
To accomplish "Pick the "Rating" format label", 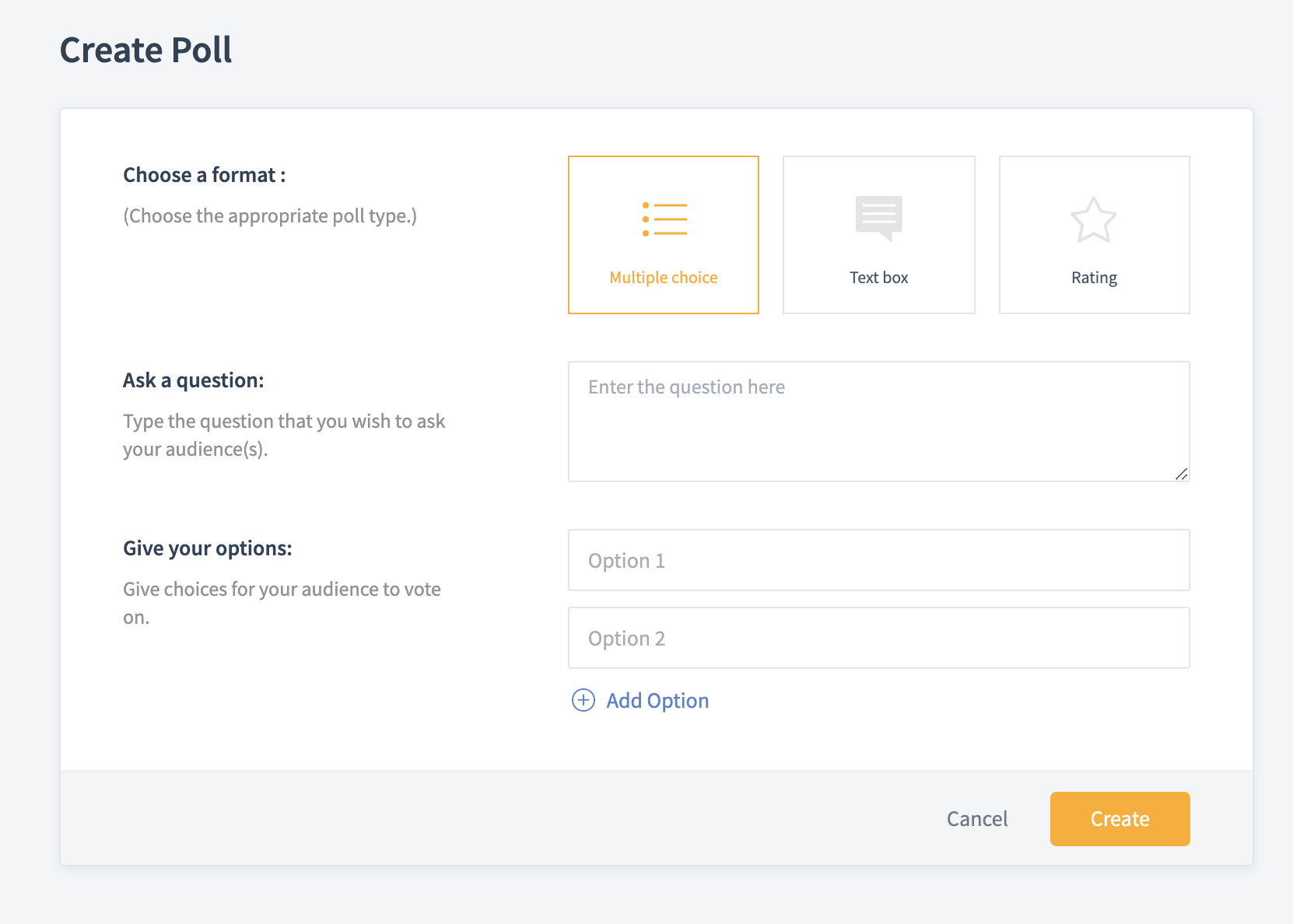I will pos(1094,278).
